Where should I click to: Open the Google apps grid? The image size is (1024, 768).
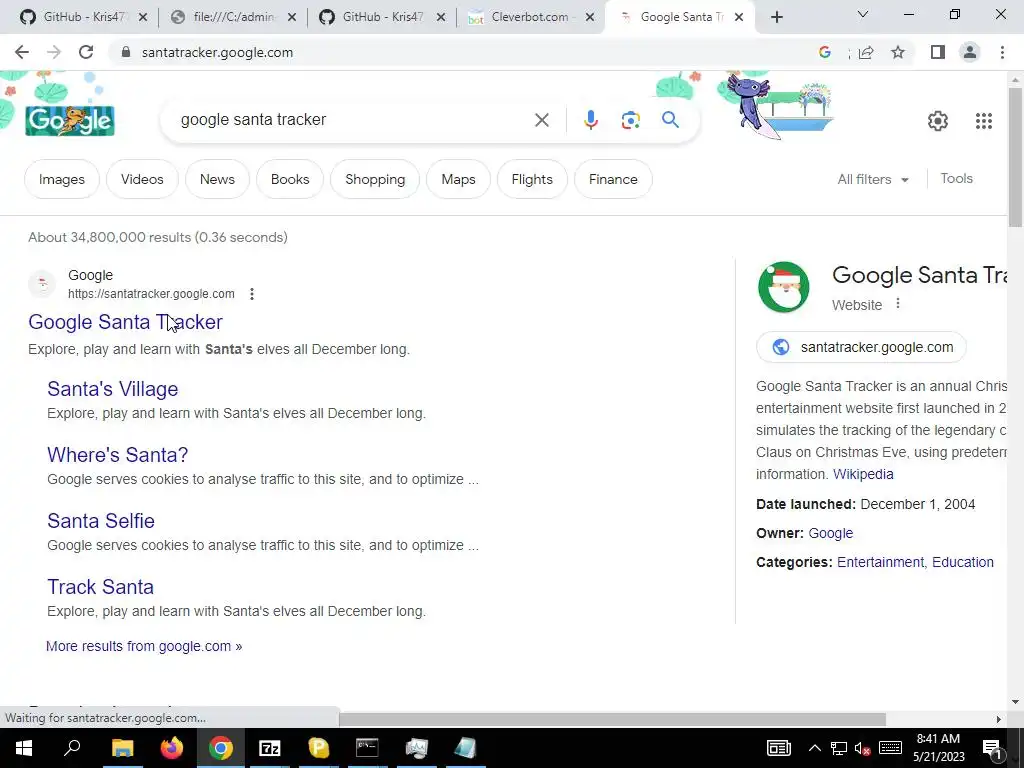[984, 121]
